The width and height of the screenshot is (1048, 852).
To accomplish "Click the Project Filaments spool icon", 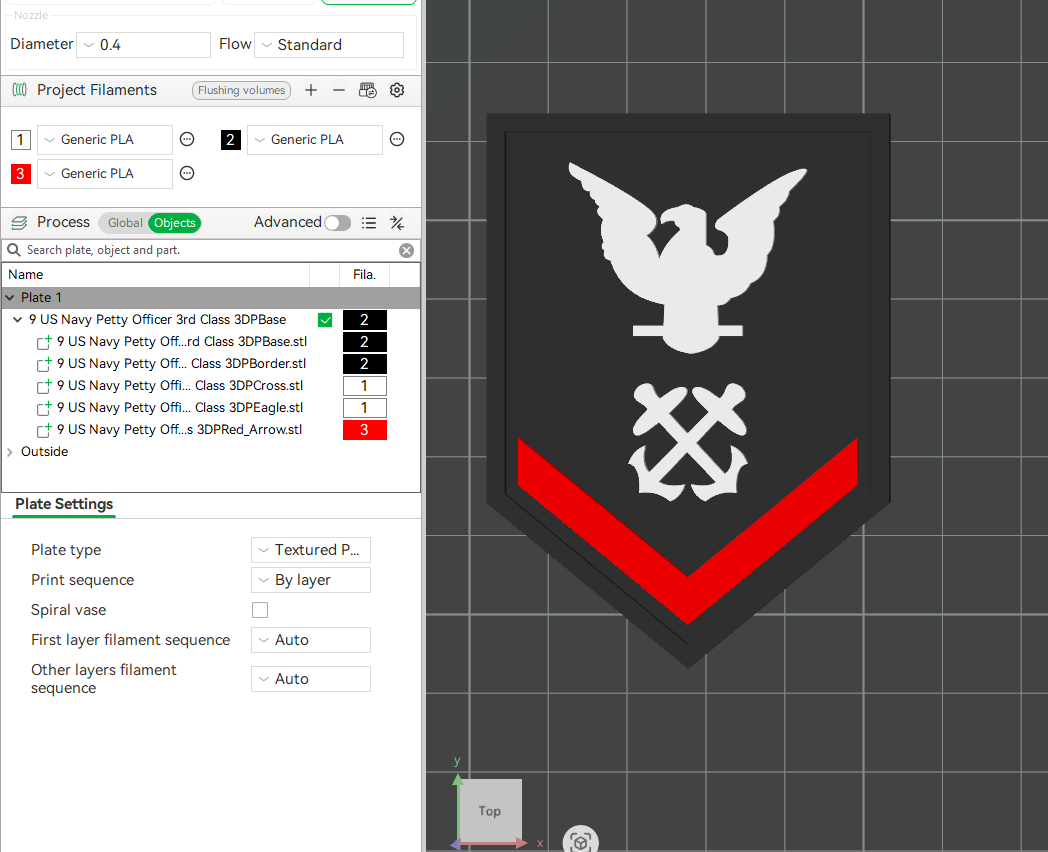I will coord(19,90).
